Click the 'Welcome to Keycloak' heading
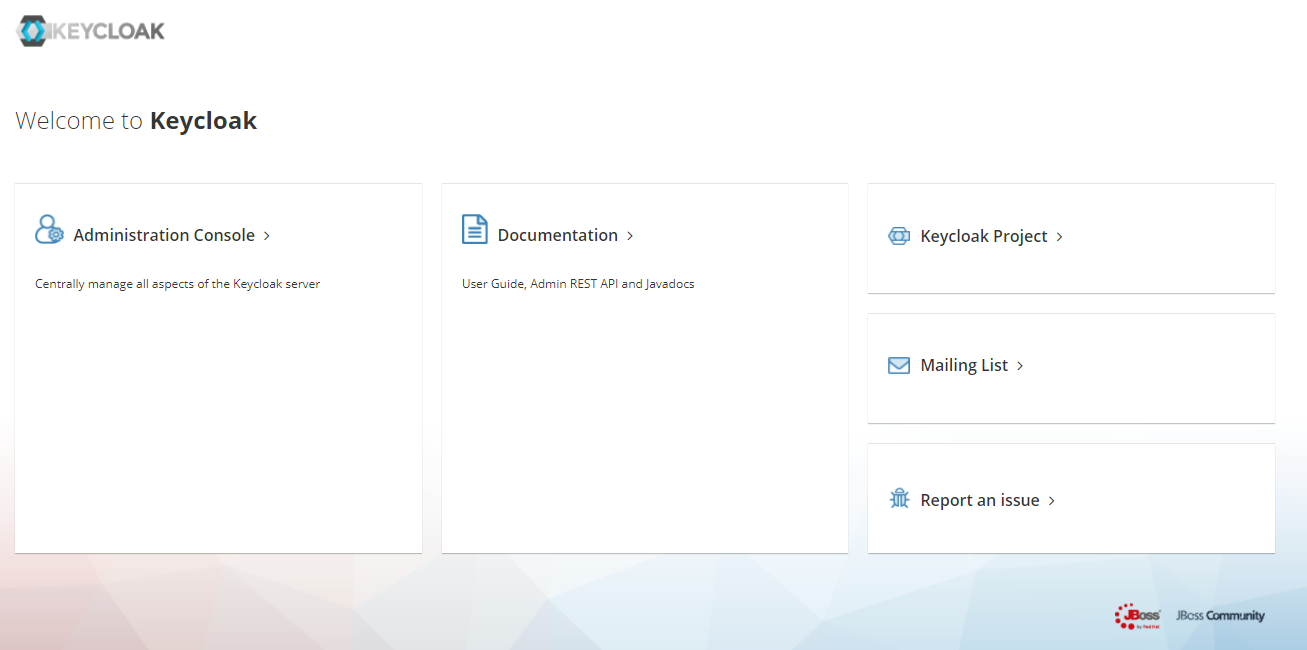 (136, 121)
